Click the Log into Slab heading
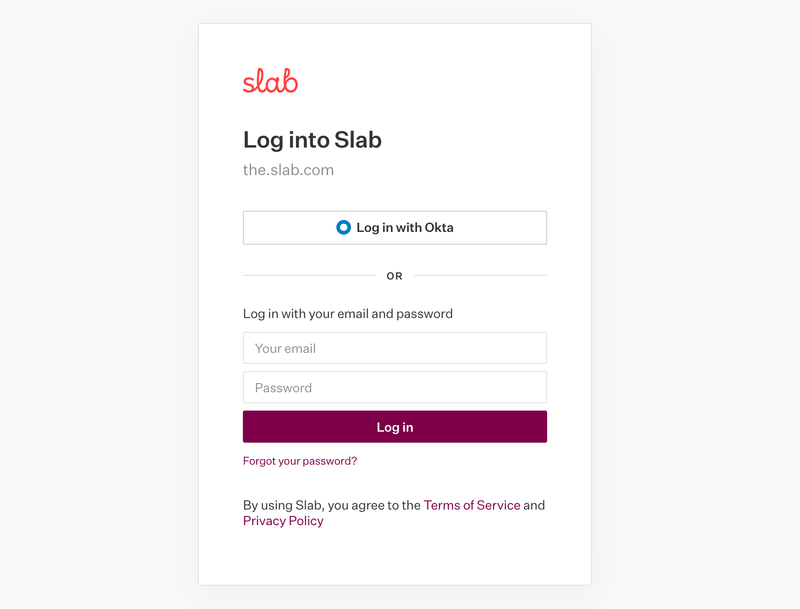 pos(312,140)
